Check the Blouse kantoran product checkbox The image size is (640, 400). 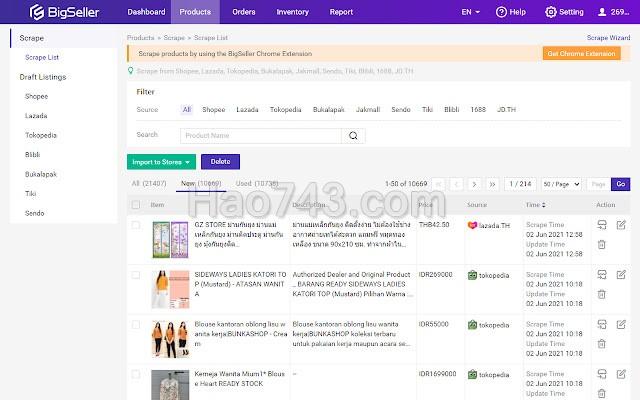tap(136, 324)
